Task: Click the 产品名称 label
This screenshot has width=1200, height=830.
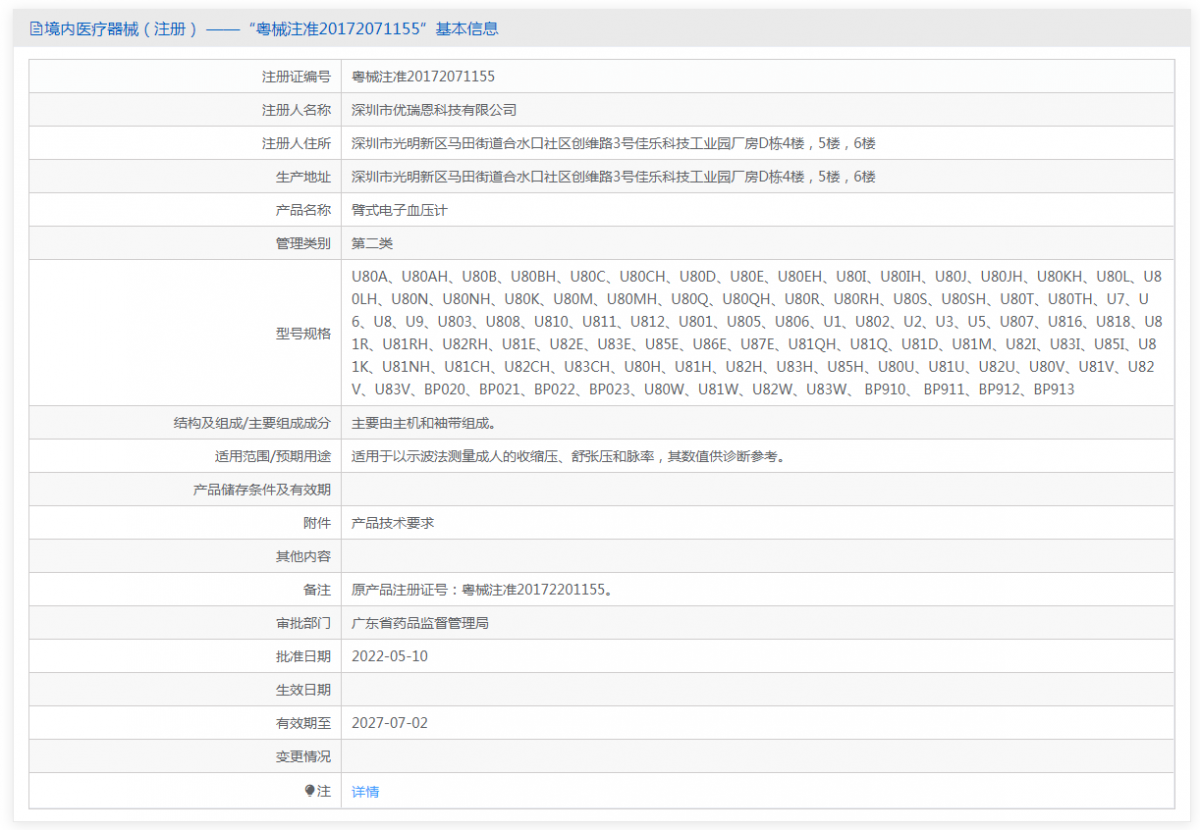Action: tap(303, 210)
